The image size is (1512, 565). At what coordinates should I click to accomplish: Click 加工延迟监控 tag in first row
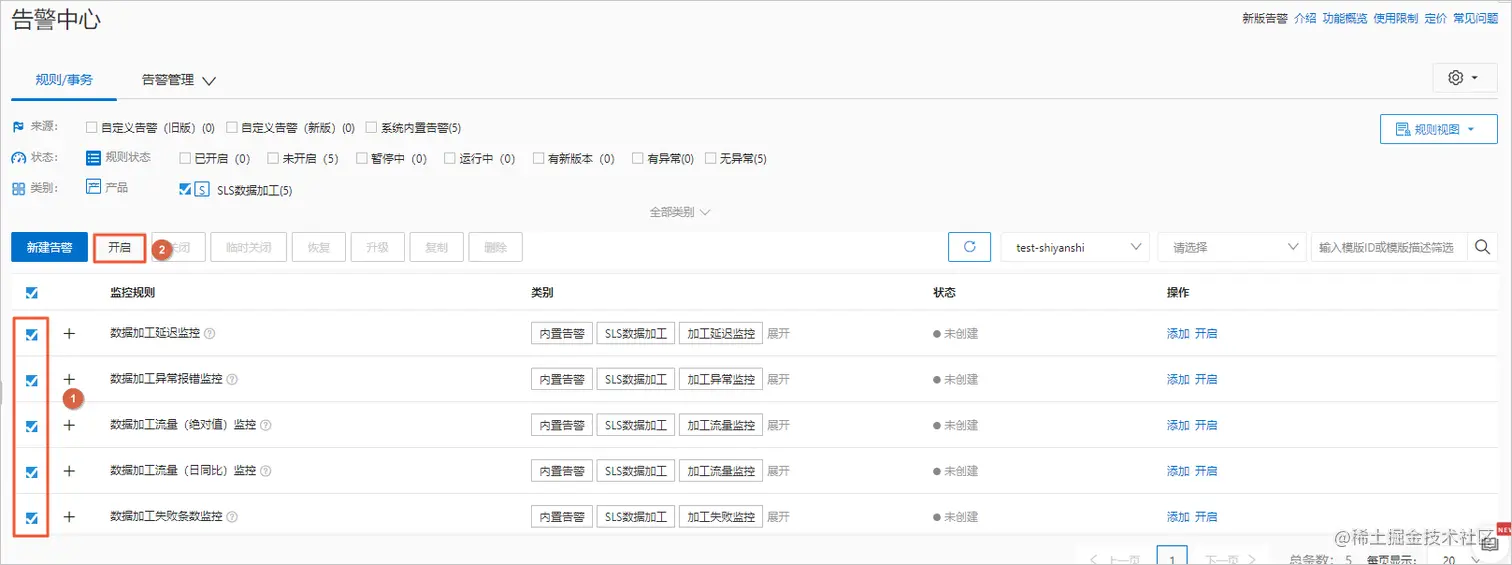click(x=720, y=333)
